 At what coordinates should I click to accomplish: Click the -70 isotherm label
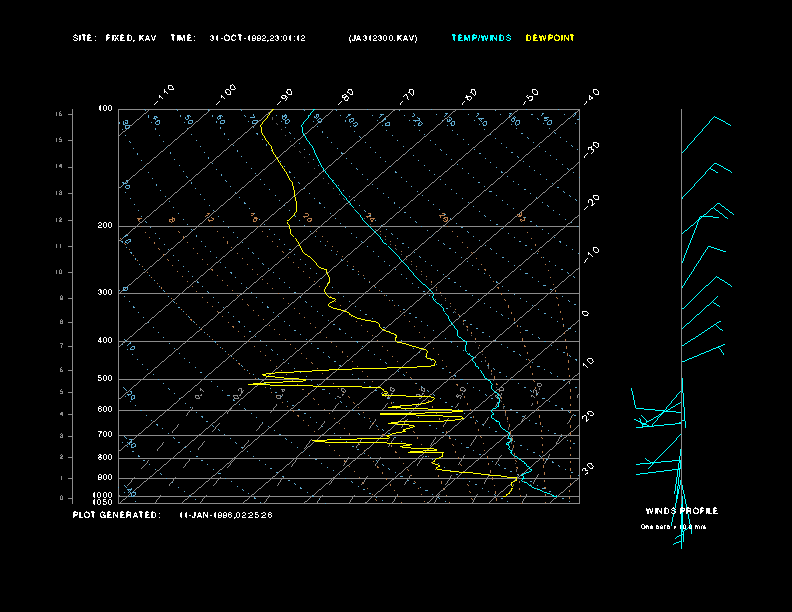coord(408,96)
